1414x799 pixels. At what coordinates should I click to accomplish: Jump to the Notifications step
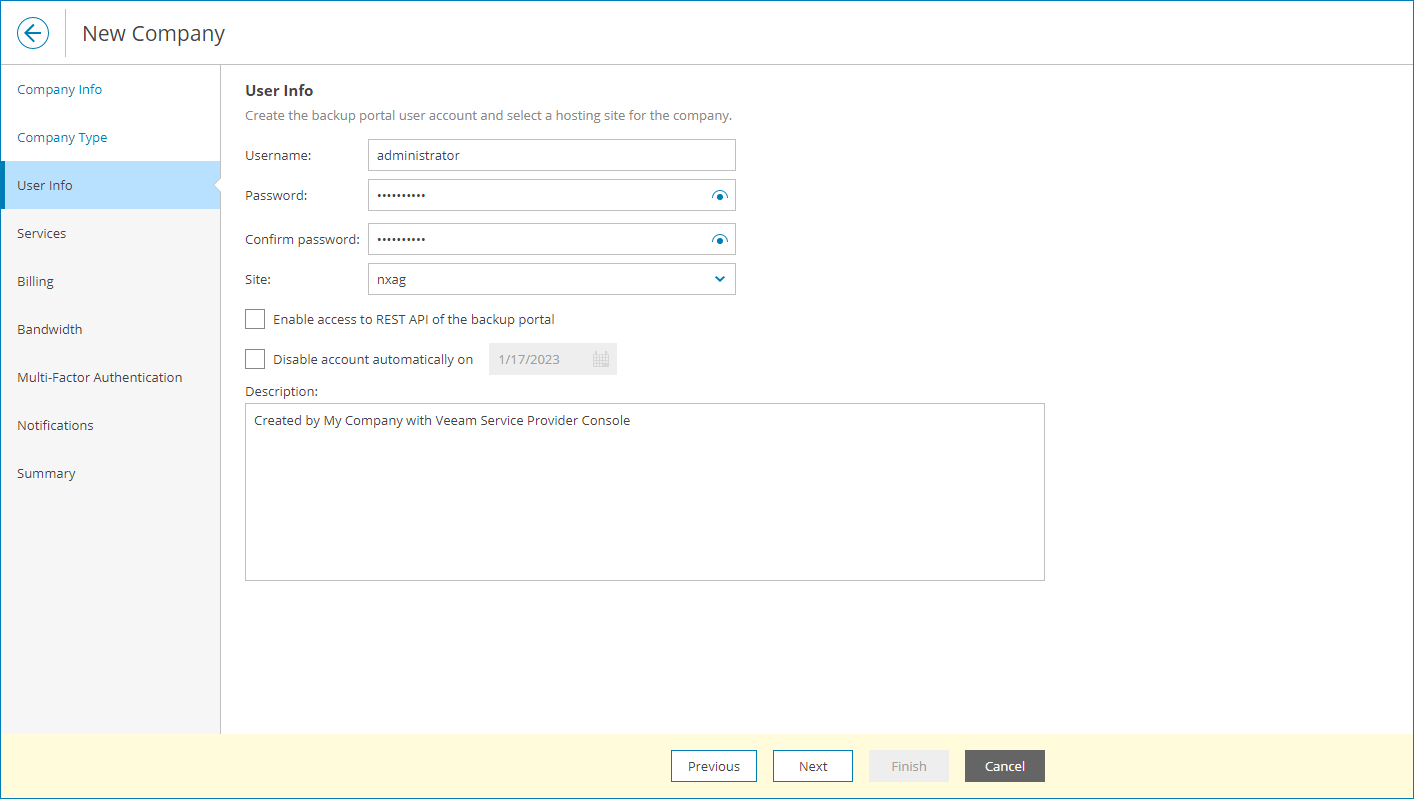click(55, 425)
